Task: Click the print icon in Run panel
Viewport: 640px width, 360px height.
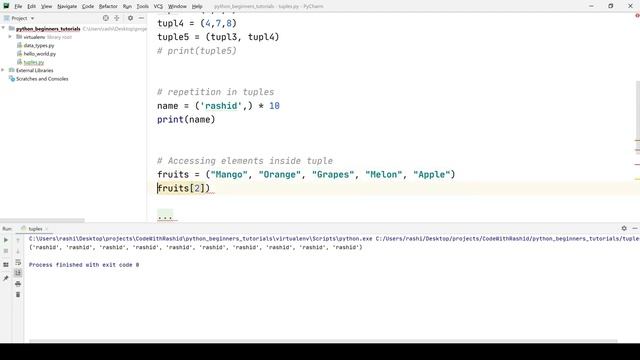Action: [x=18, y=284]
